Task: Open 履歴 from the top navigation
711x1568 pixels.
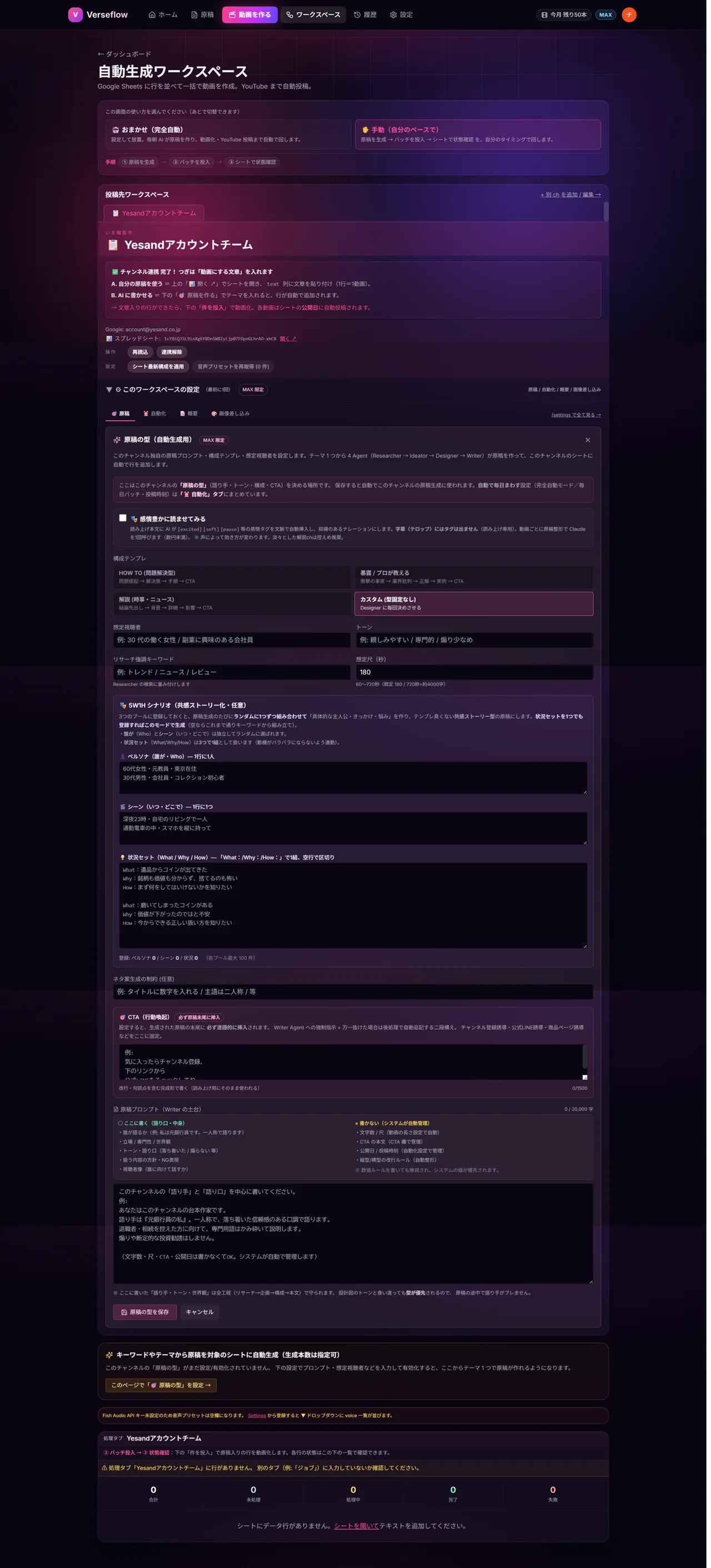Action: click(x=365, y=14)
